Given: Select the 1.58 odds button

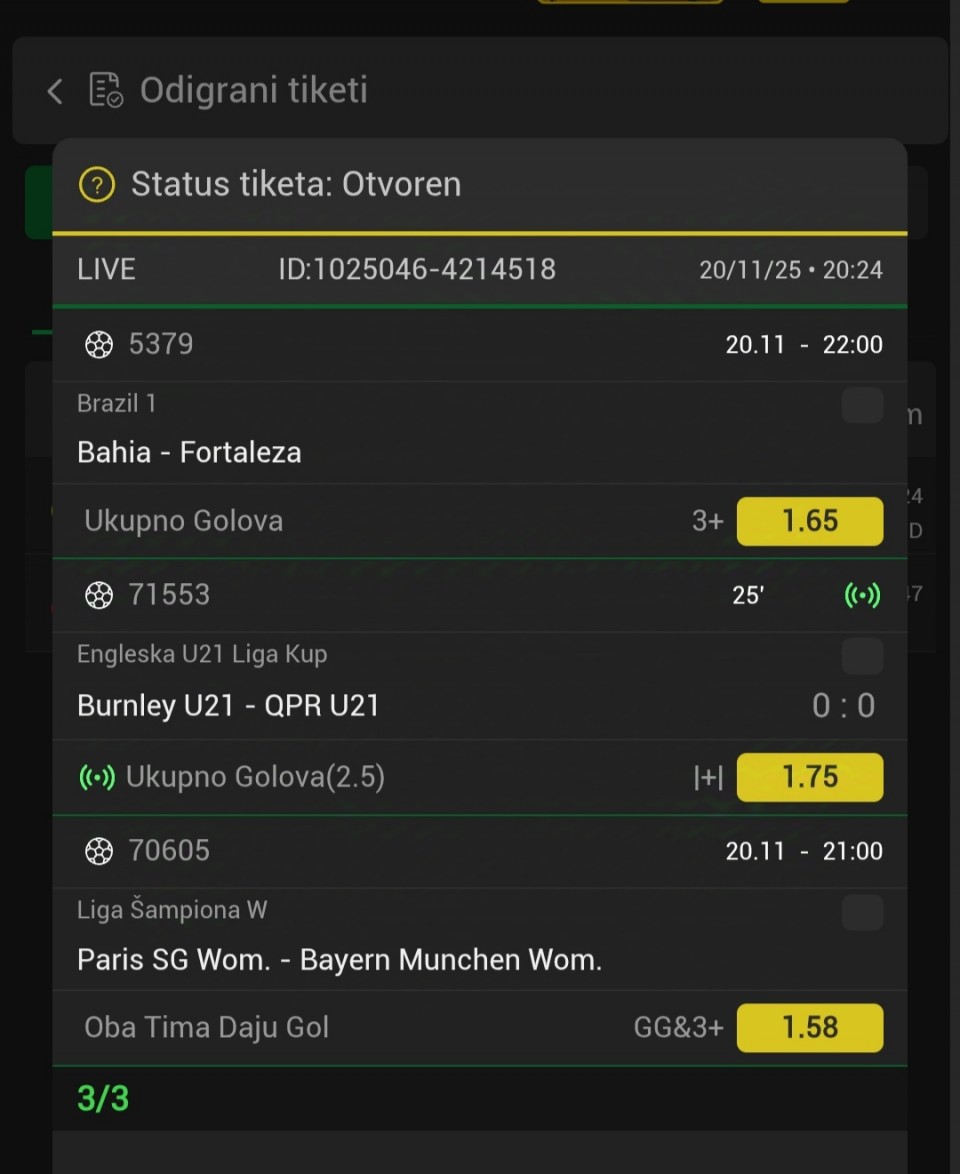Looking at the screenshot, I should pos(809,1028).
